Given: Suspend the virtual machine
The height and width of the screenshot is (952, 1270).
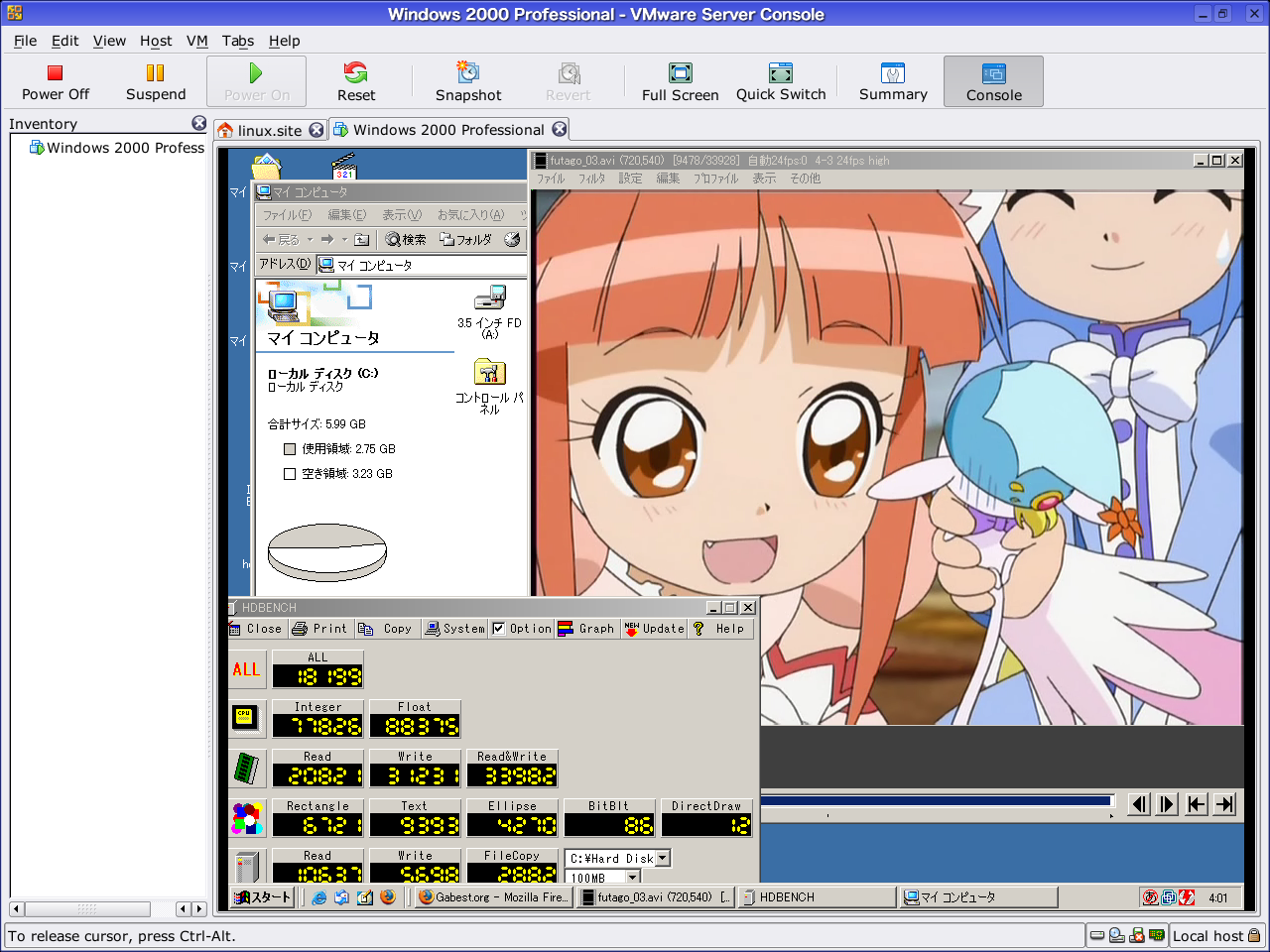Looking at the screenshot, I should click(x=156, y=81).
